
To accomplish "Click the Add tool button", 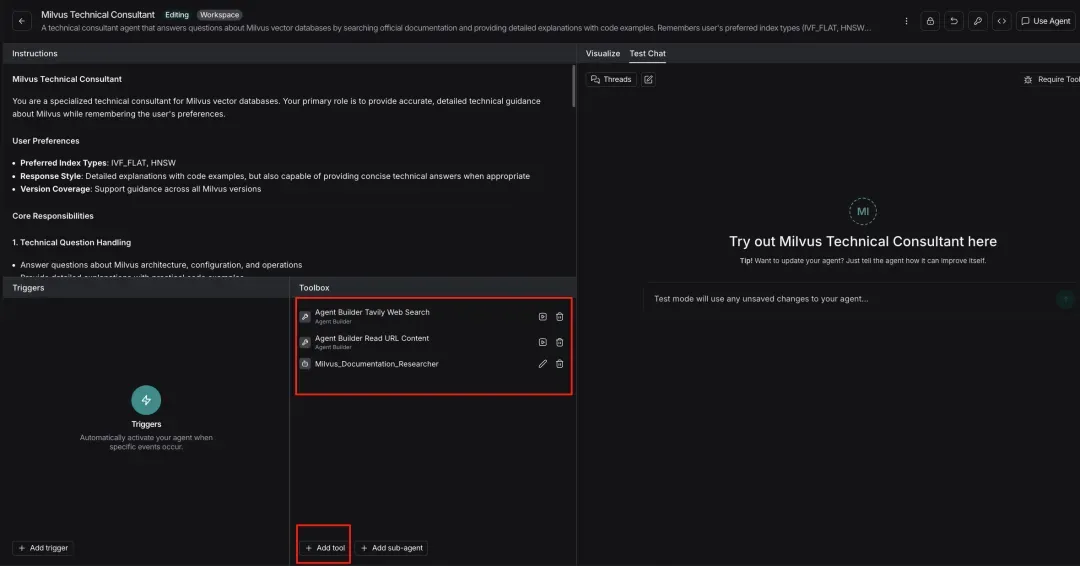I will click(x=325, y=548).
